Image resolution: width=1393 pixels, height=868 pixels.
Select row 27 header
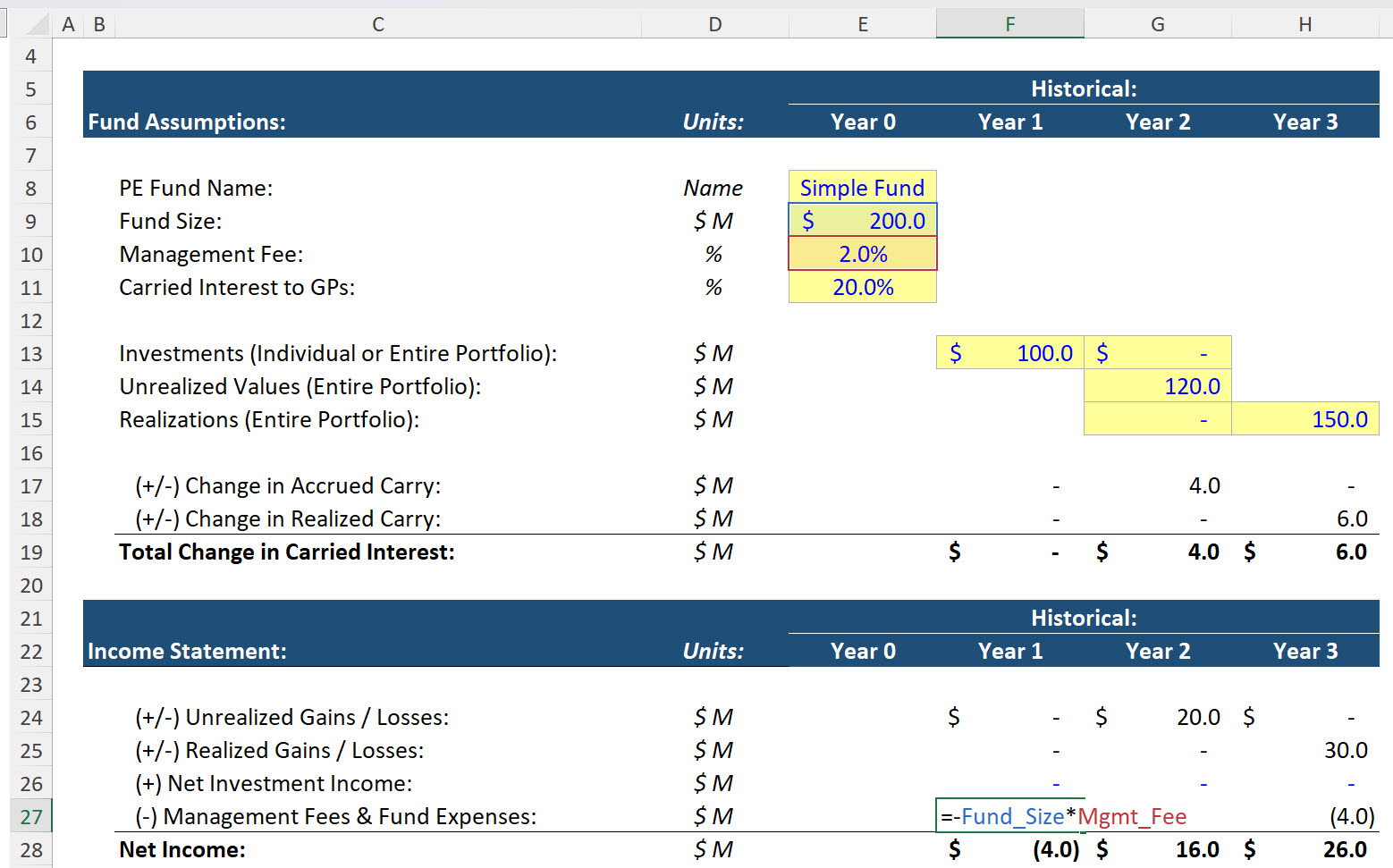(x=31, y=817)
